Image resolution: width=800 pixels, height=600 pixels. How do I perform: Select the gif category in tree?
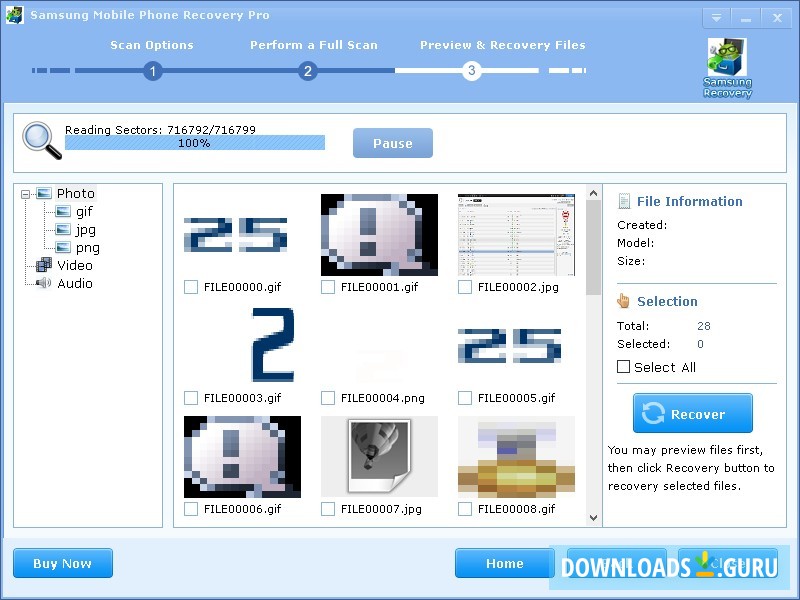(84, 212)
